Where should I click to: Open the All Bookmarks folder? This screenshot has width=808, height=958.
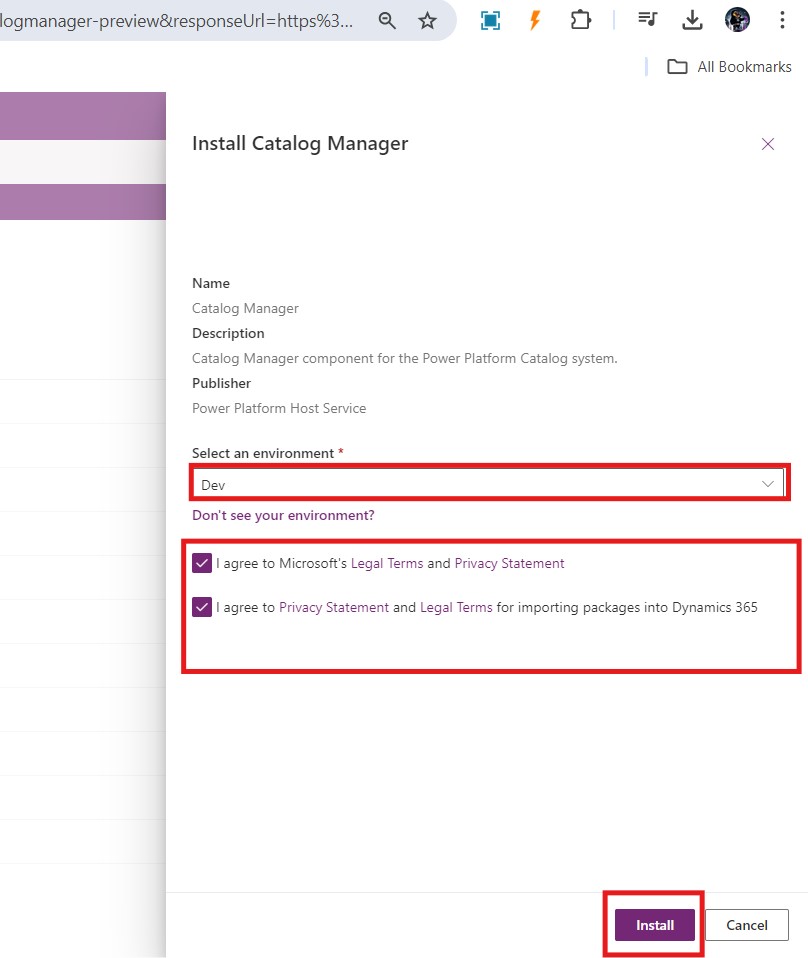(730, 66)
